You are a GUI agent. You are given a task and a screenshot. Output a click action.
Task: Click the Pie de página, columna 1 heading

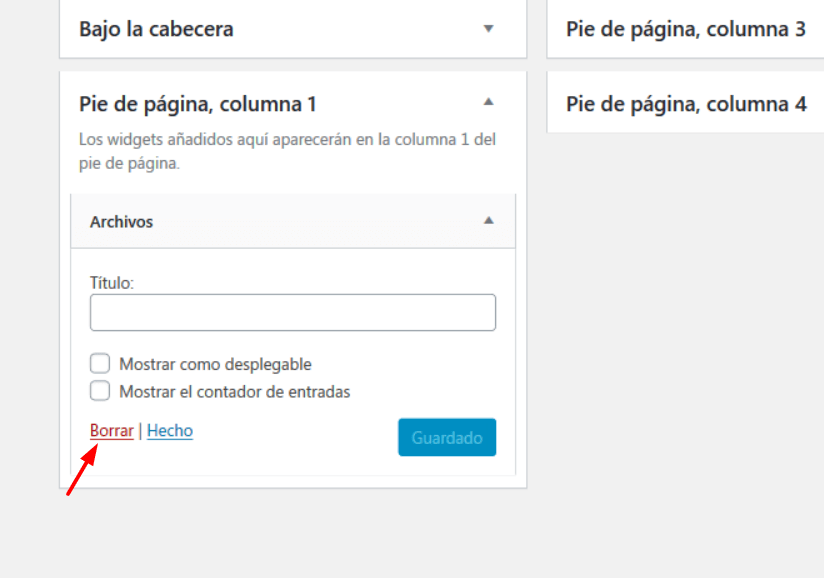point(198,104)
